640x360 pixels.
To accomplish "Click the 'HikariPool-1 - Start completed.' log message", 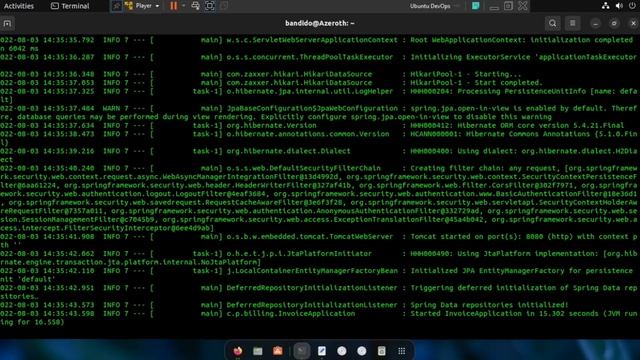I will click(476, 83).
